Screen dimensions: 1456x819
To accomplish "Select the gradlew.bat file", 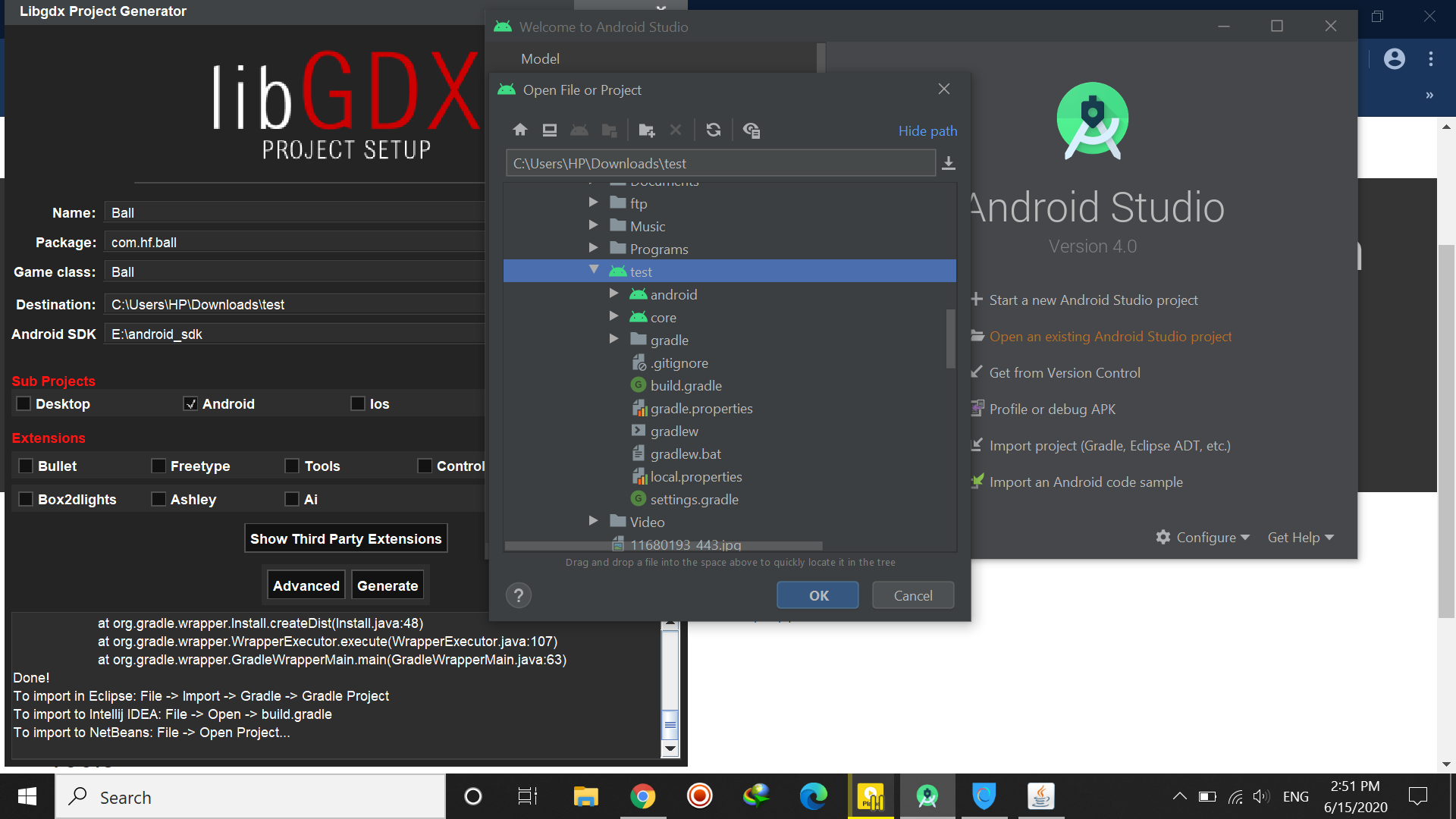I will coord(685,453).
